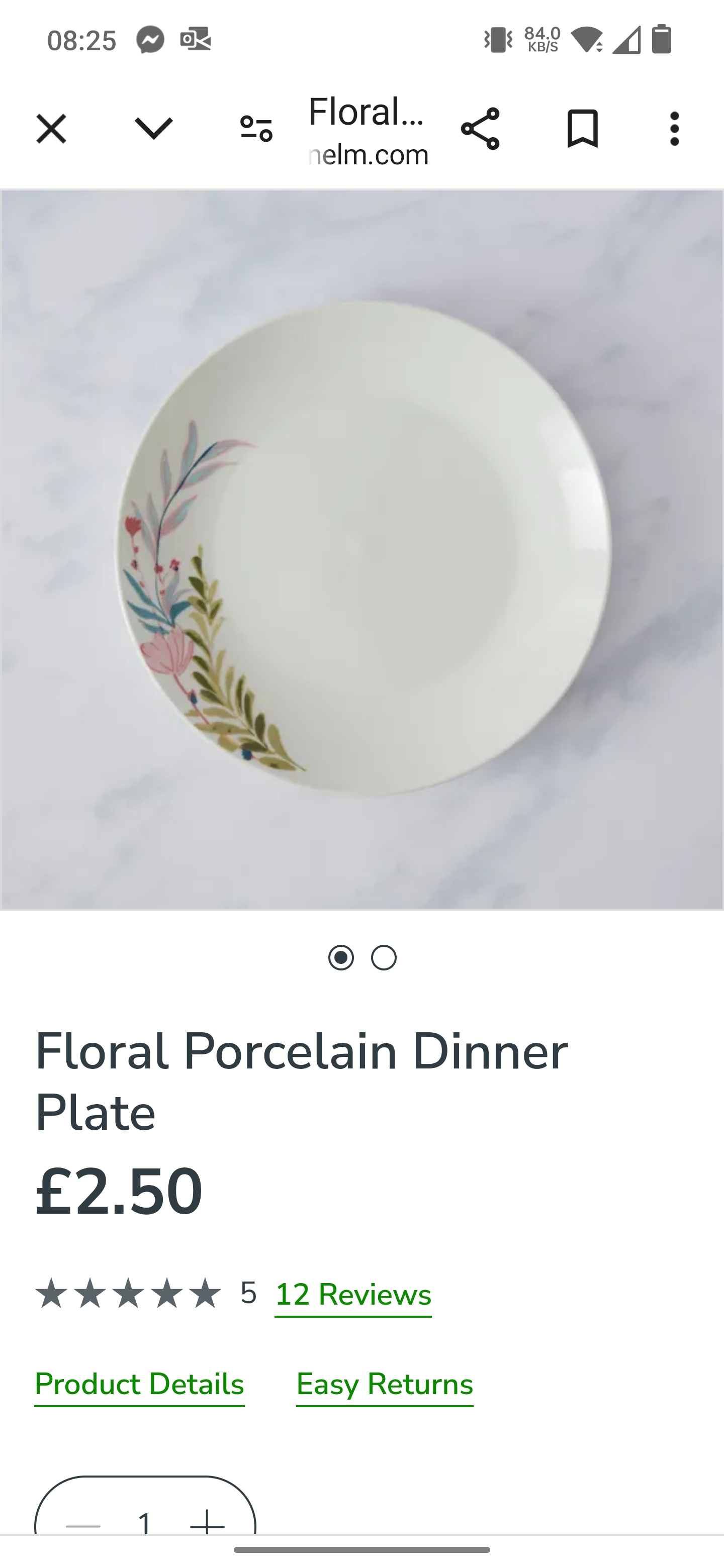Tap the Messenger notification icon
The height and width of the screenshot is (1568, 724).
(150, 40)
